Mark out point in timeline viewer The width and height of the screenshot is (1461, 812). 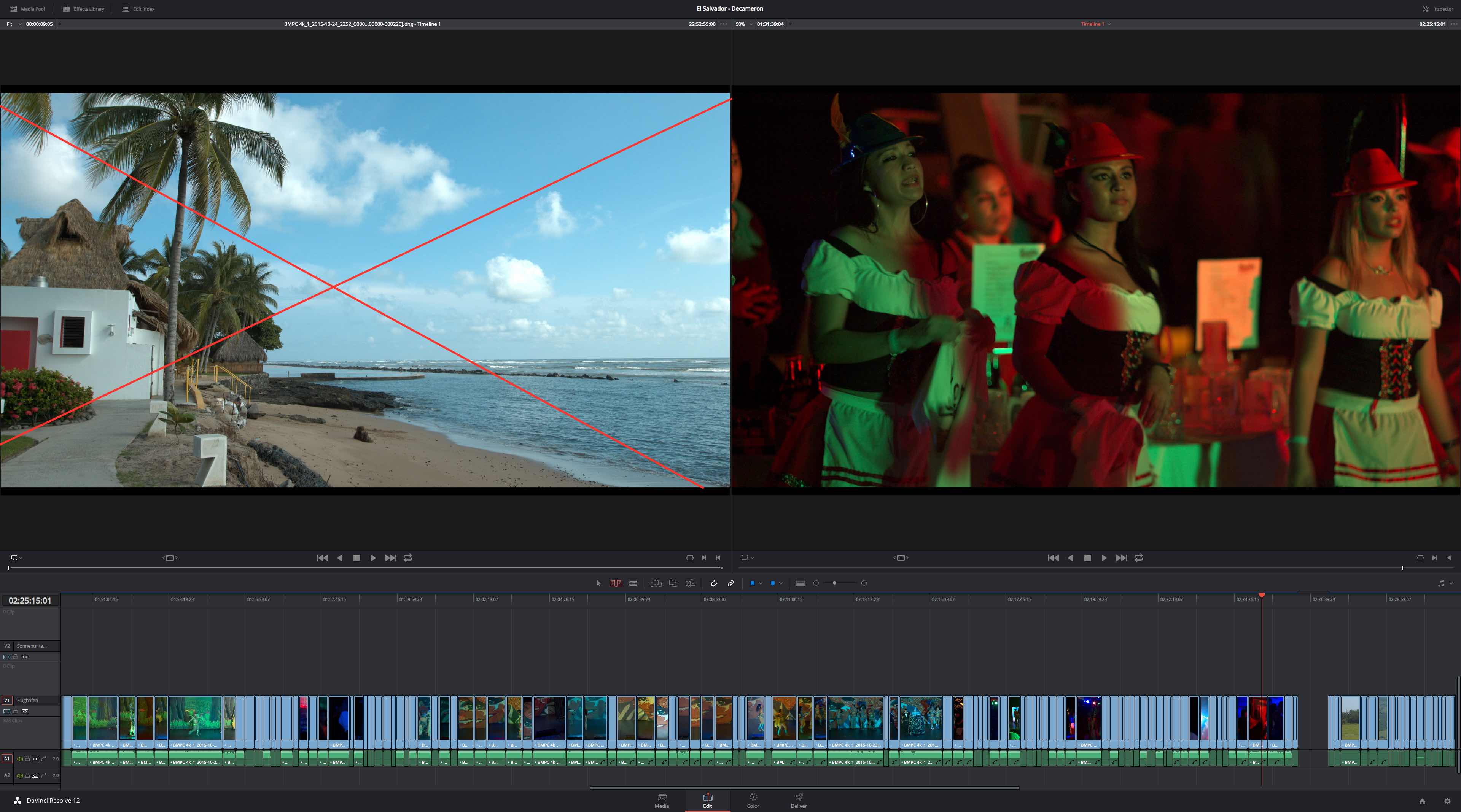[1448, 558]
